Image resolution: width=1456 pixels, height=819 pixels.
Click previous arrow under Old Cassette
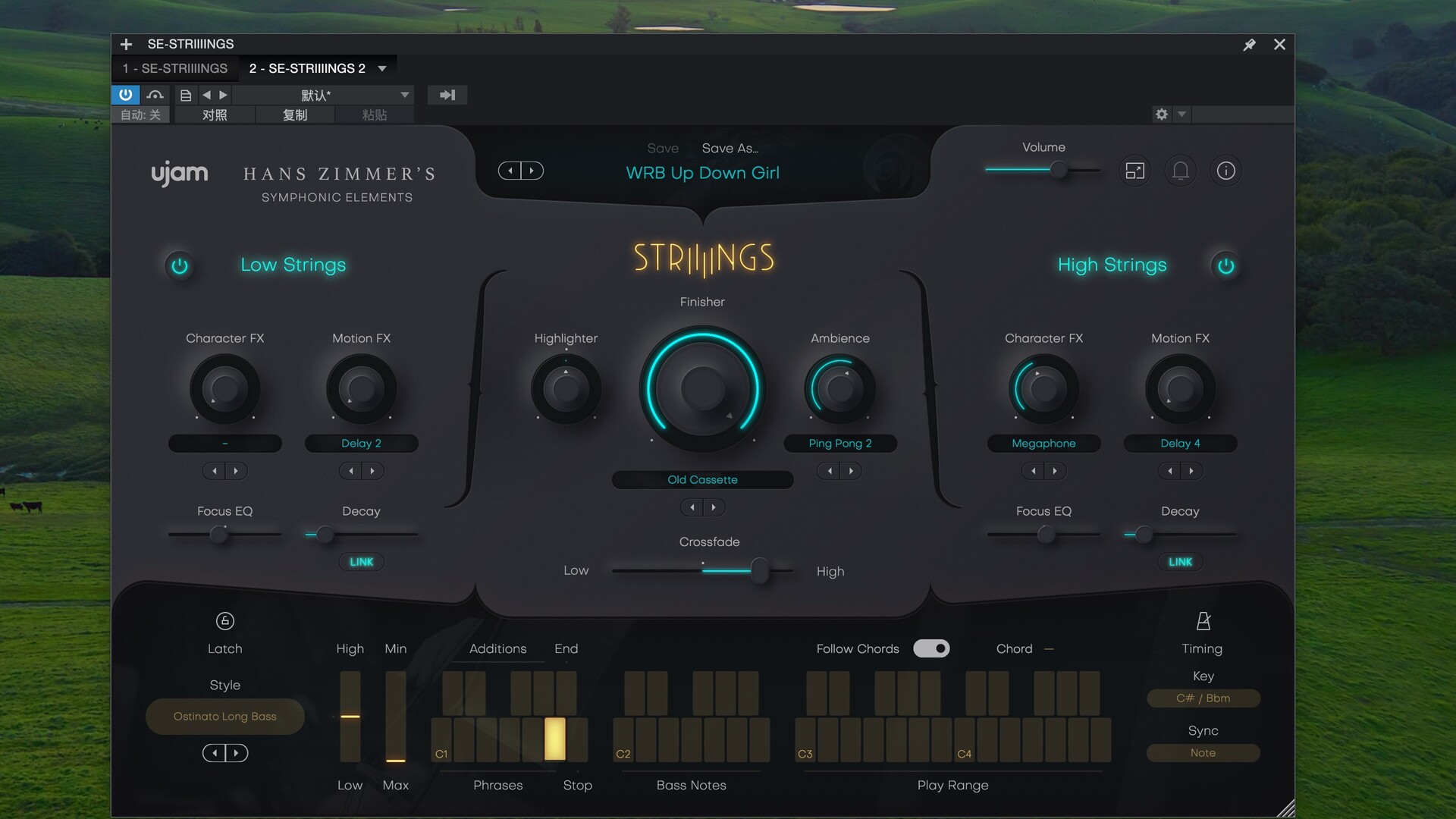692,507
